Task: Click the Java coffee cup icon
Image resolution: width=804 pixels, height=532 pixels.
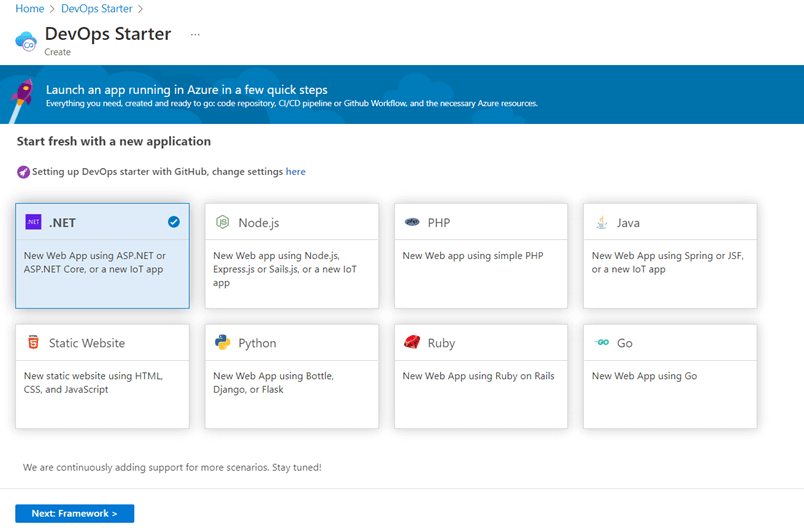Action: 601,222
